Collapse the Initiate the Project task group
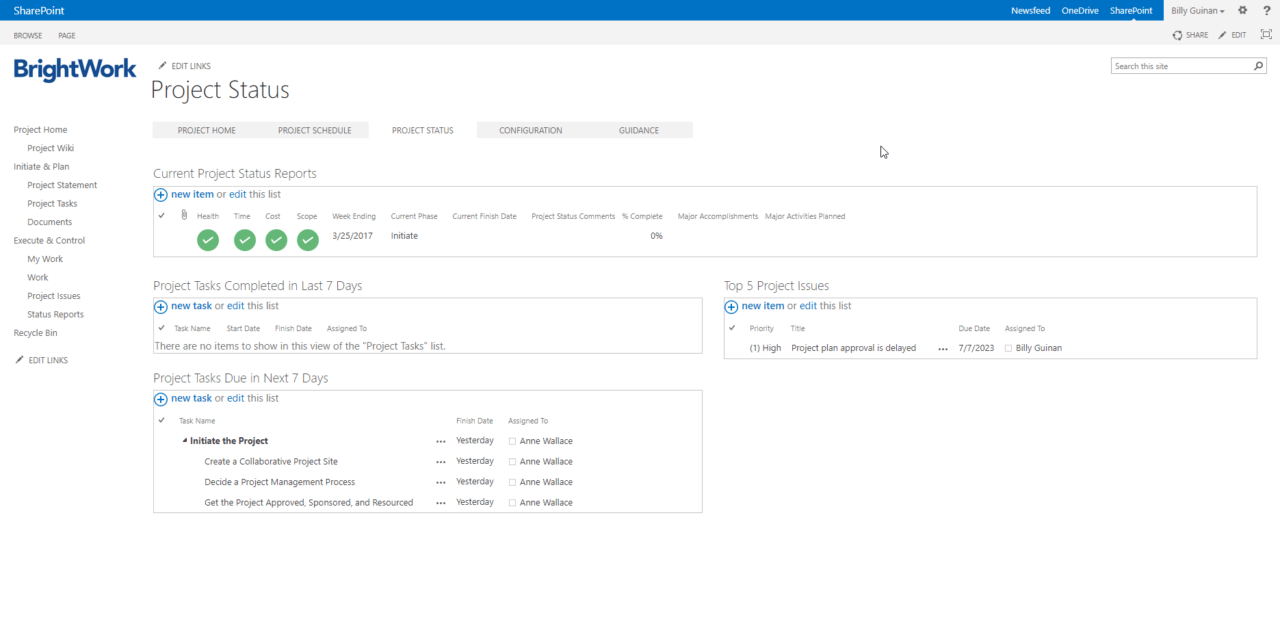 (x=184, y=440)
